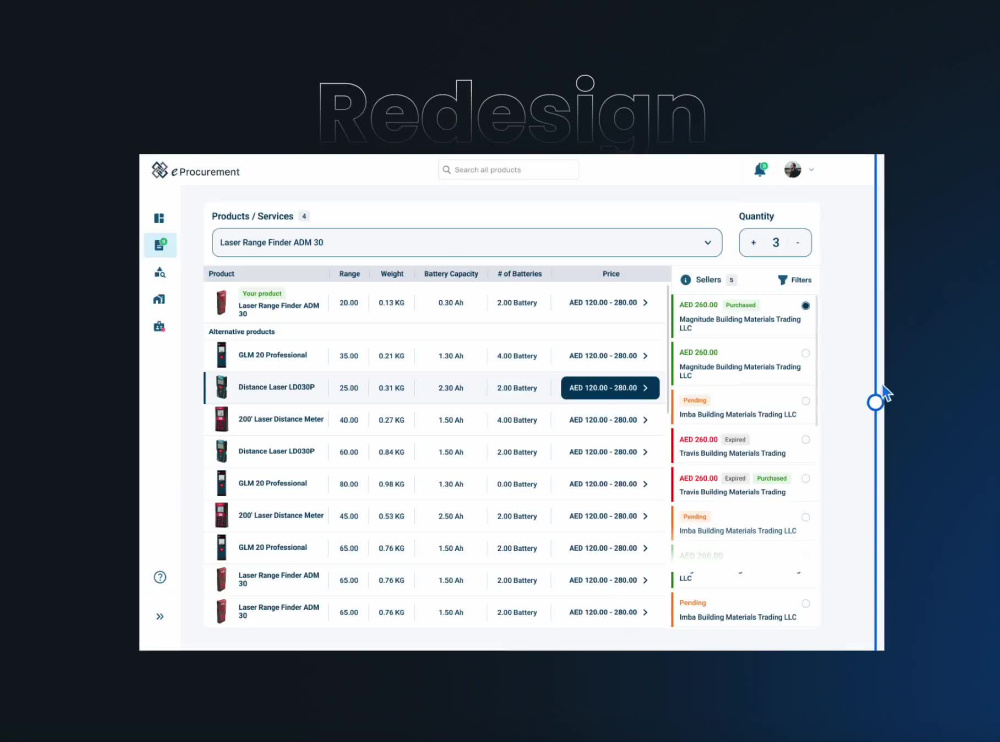1000x742 pixels.
Task: Click thumbnail of 200' Laser Distance Meter 45.00
Action: [x=221, y=516]
